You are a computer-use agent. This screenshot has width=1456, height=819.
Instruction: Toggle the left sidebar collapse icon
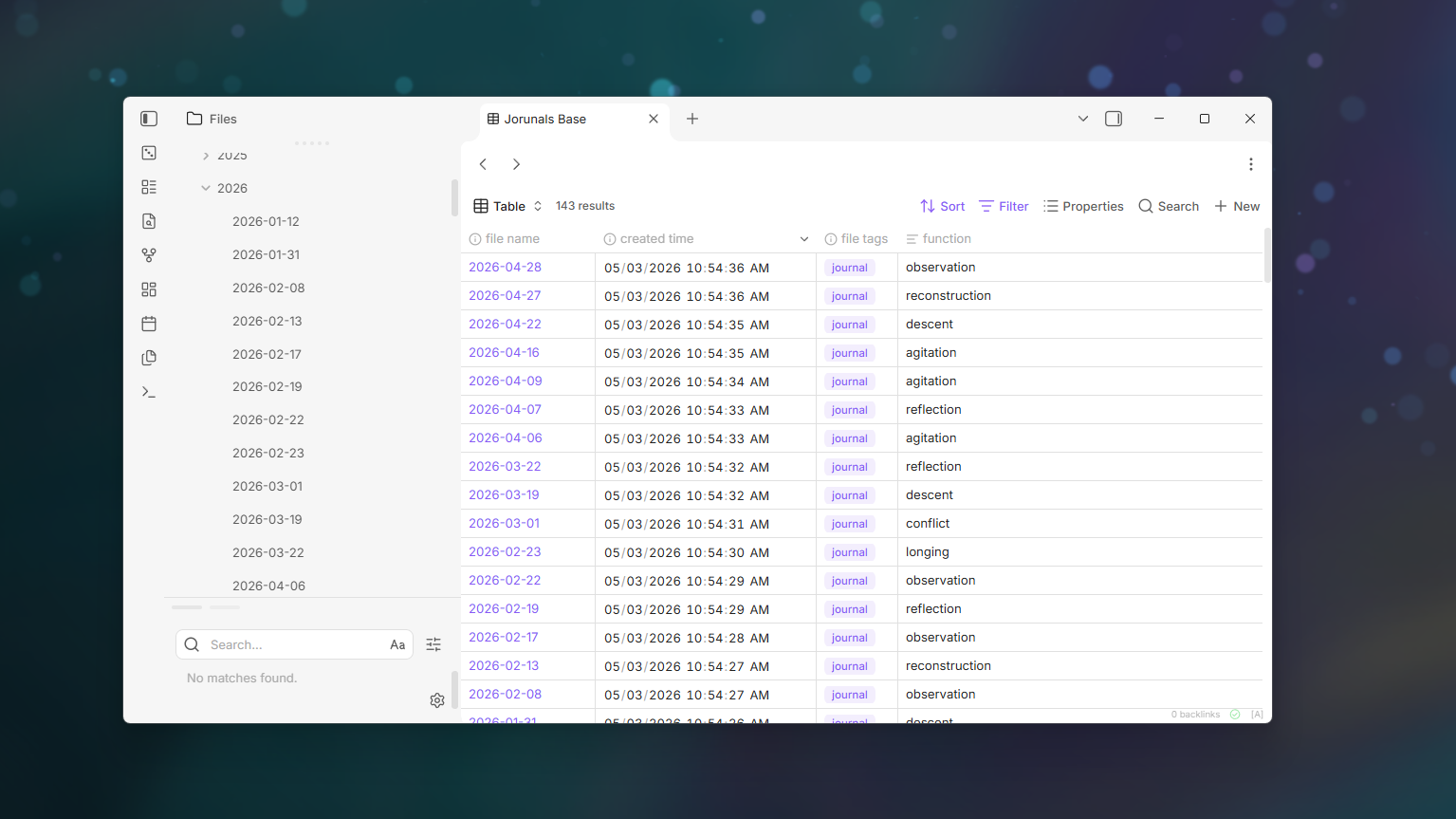click(x=149, y=119)
